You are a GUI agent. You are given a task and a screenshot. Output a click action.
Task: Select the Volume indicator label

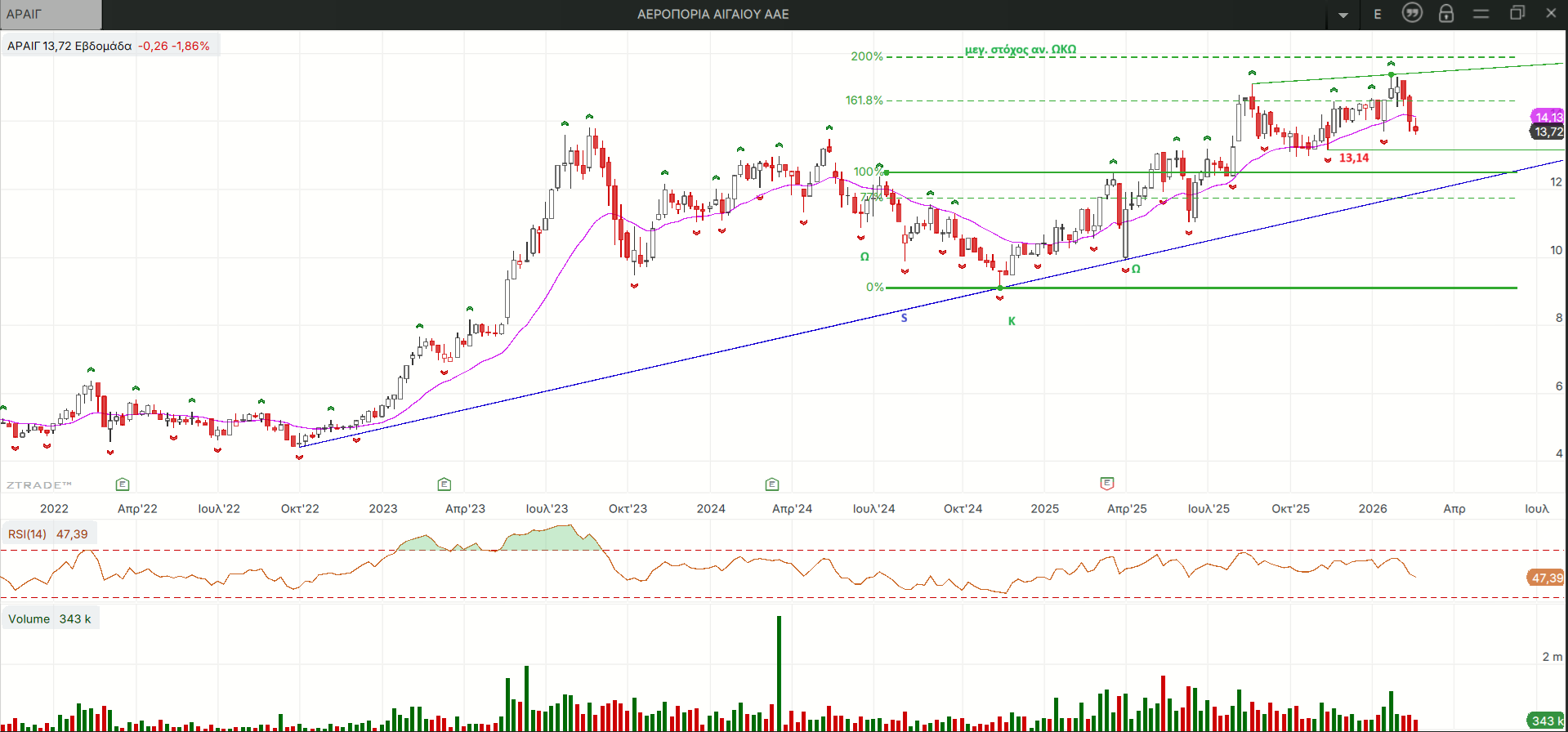[x=29, y=618]
